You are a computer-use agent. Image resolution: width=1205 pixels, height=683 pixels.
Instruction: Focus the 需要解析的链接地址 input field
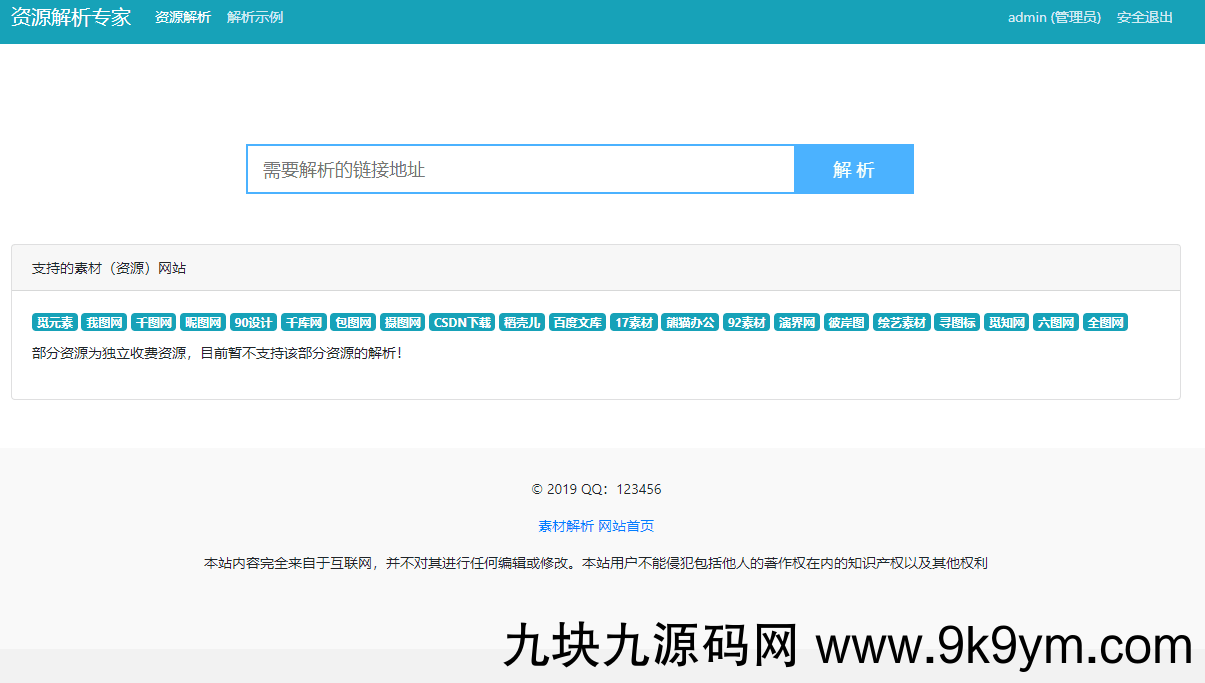pyautogui.click(x=520, y=169)
